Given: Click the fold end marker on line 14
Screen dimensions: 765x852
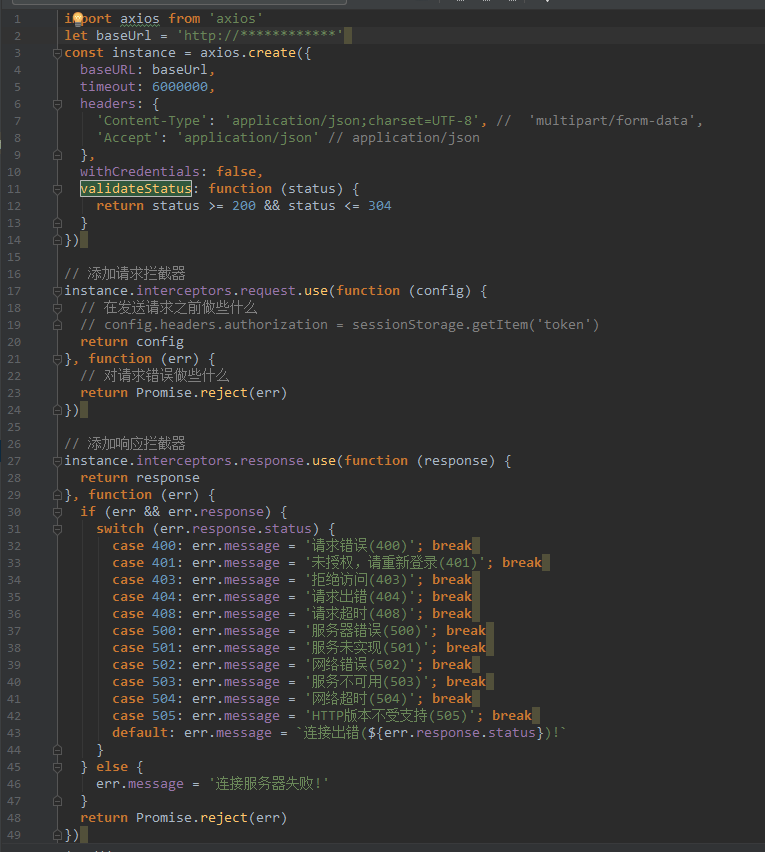Looking at the screenshot, I should pos(57,240).
